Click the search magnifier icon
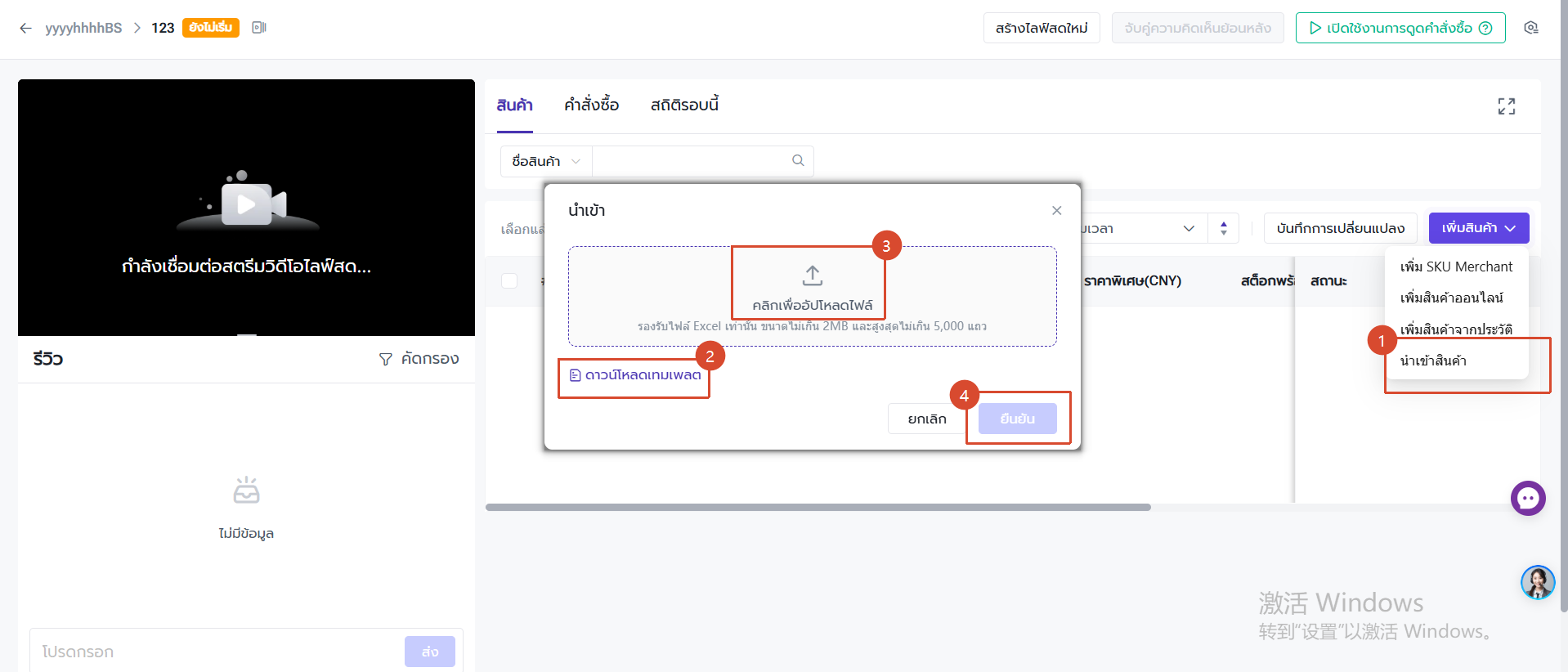This screenshot has height=672, width=1568. pos(798,161)
